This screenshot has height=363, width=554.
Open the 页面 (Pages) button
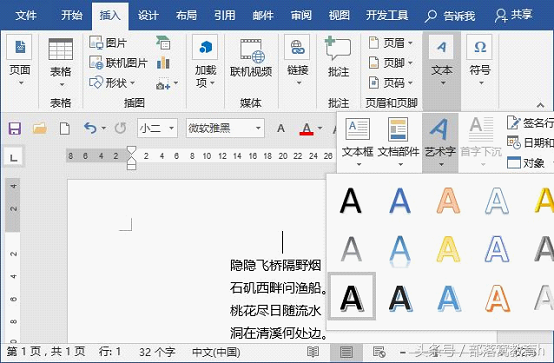pos(20,61)
